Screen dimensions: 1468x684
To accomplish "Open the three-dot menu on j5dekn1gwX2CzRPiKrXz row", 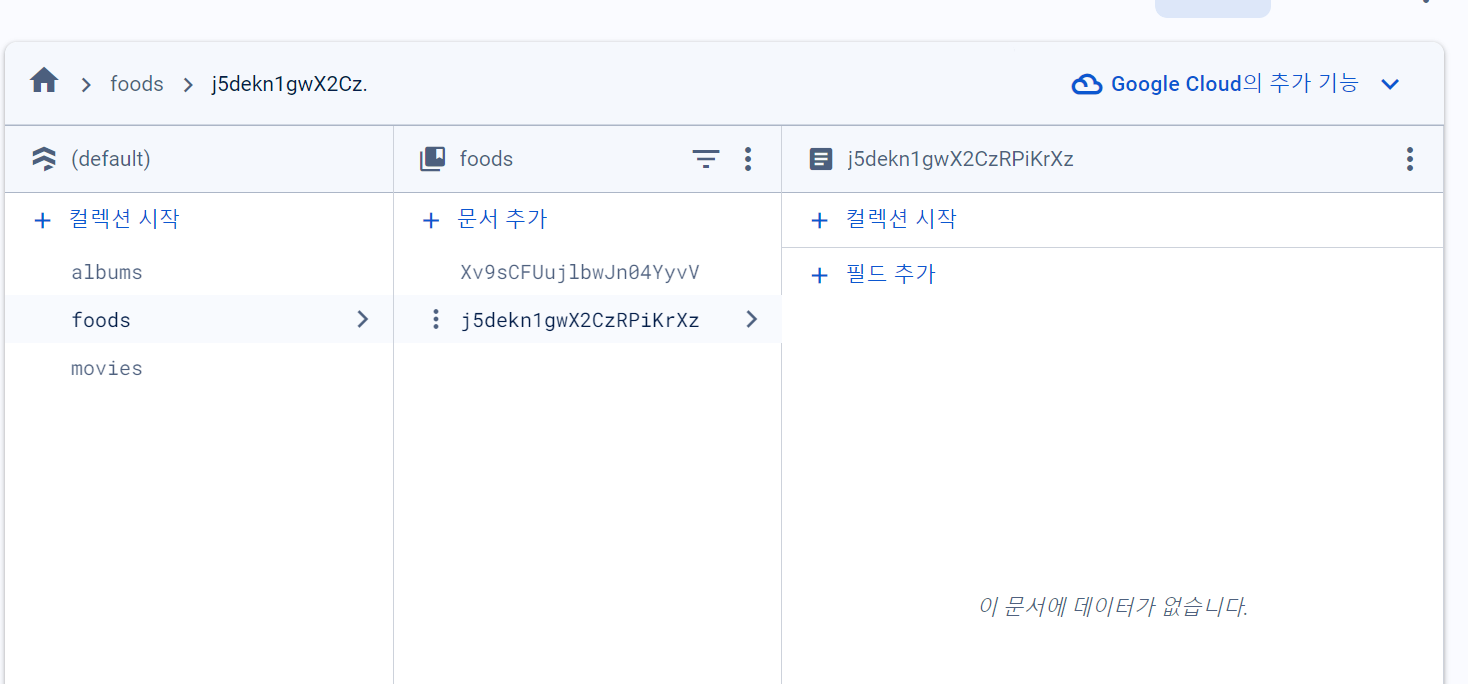I will (435, 319).
